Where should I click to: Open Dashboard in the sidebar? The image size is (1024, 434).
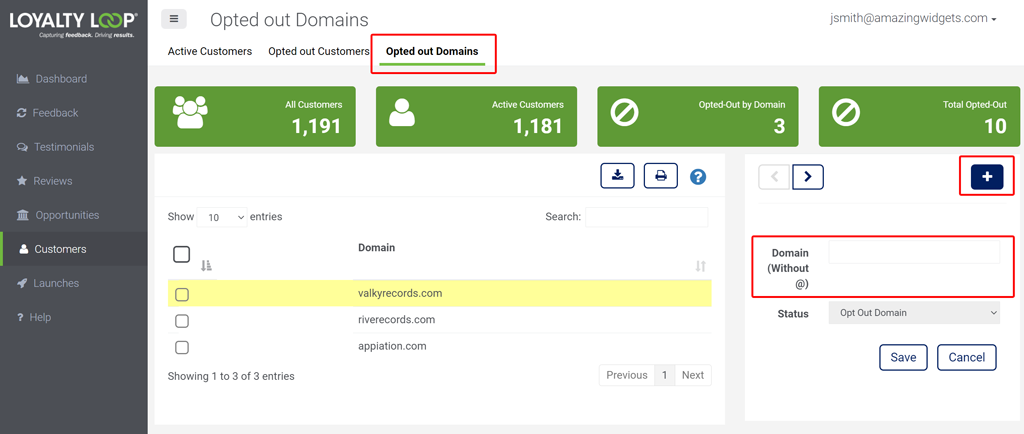tap(74, 79)
